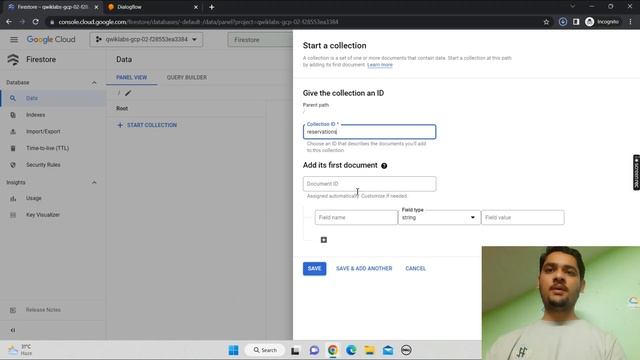Open the project selector dropdown

146,40
